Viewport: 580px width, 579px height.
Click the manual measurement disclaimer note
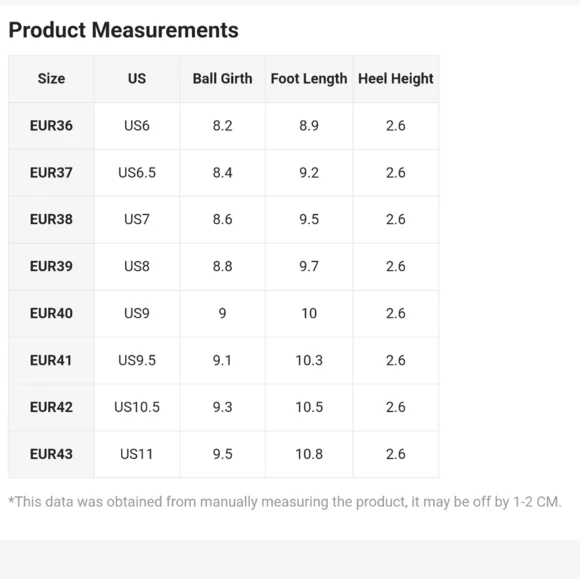(285, 502)
